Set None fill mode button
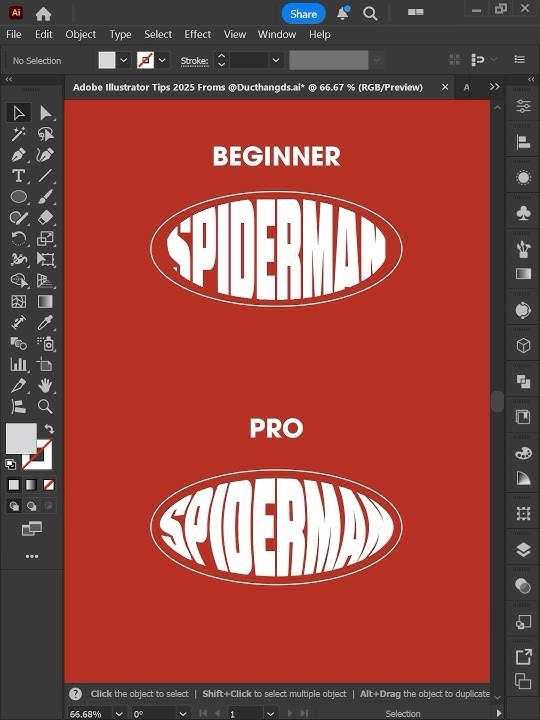The image size is (540, 720). click(48, 485)
